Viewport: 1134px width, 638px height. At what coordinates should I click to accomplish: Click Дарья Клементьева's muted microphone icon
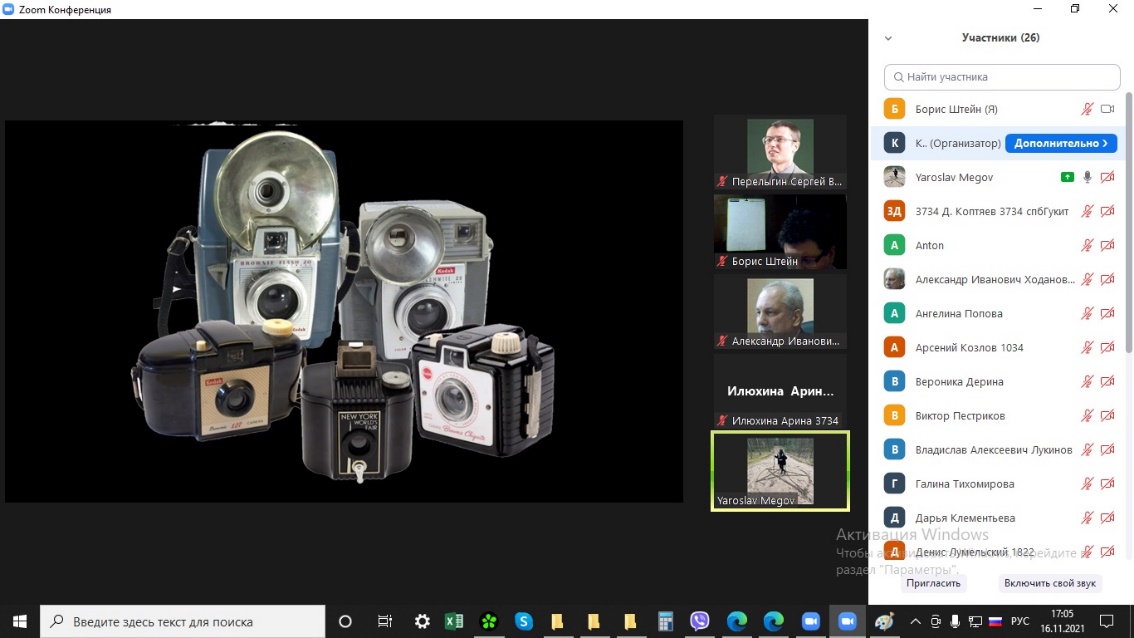[x=1087, y=518]
